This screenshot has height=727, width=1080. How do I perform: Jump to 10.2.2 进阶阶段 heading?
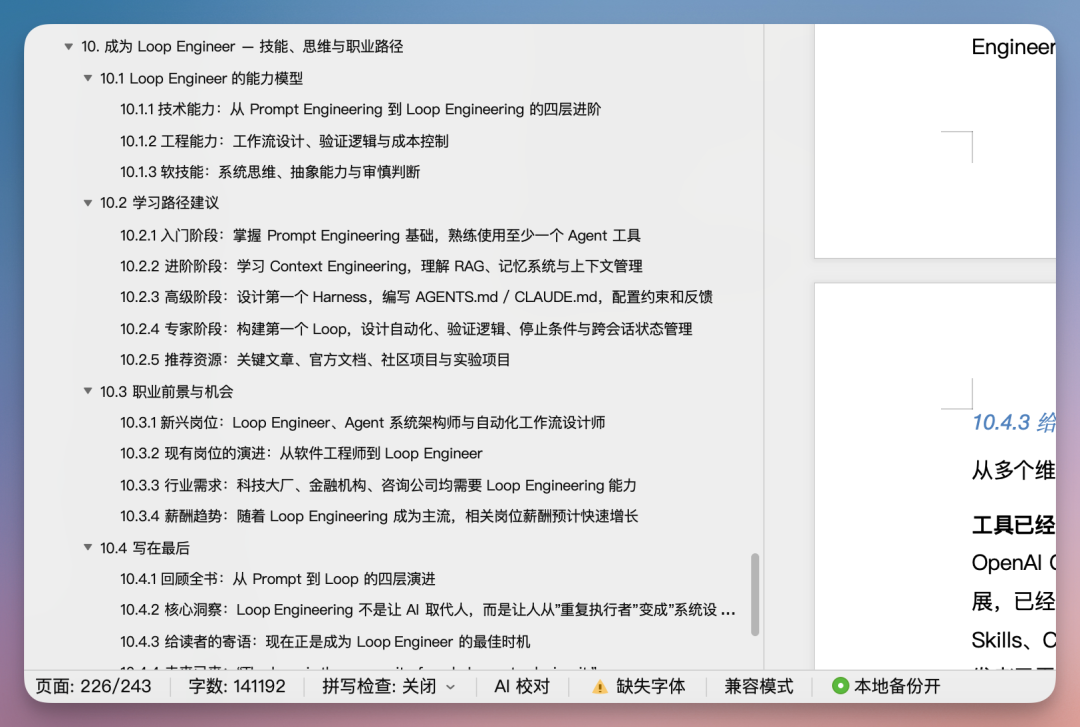click(381, 267)
